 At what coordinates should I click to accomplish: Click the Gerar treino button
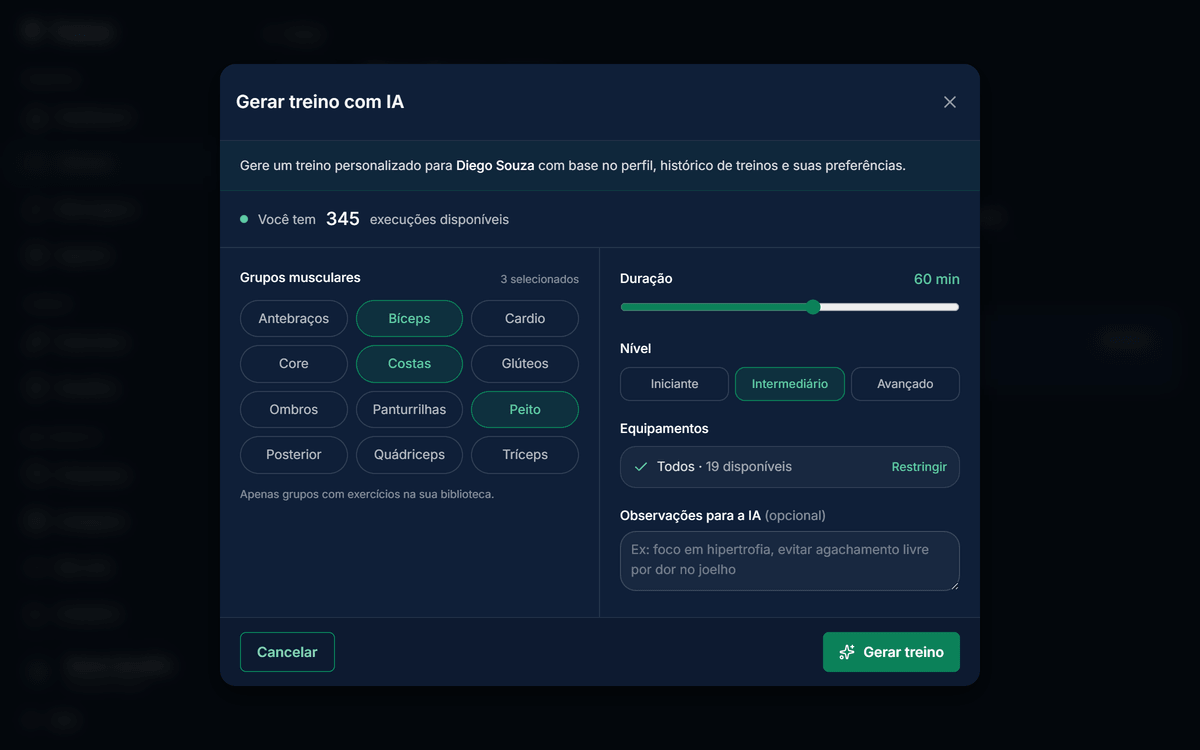tap(891, 652)
